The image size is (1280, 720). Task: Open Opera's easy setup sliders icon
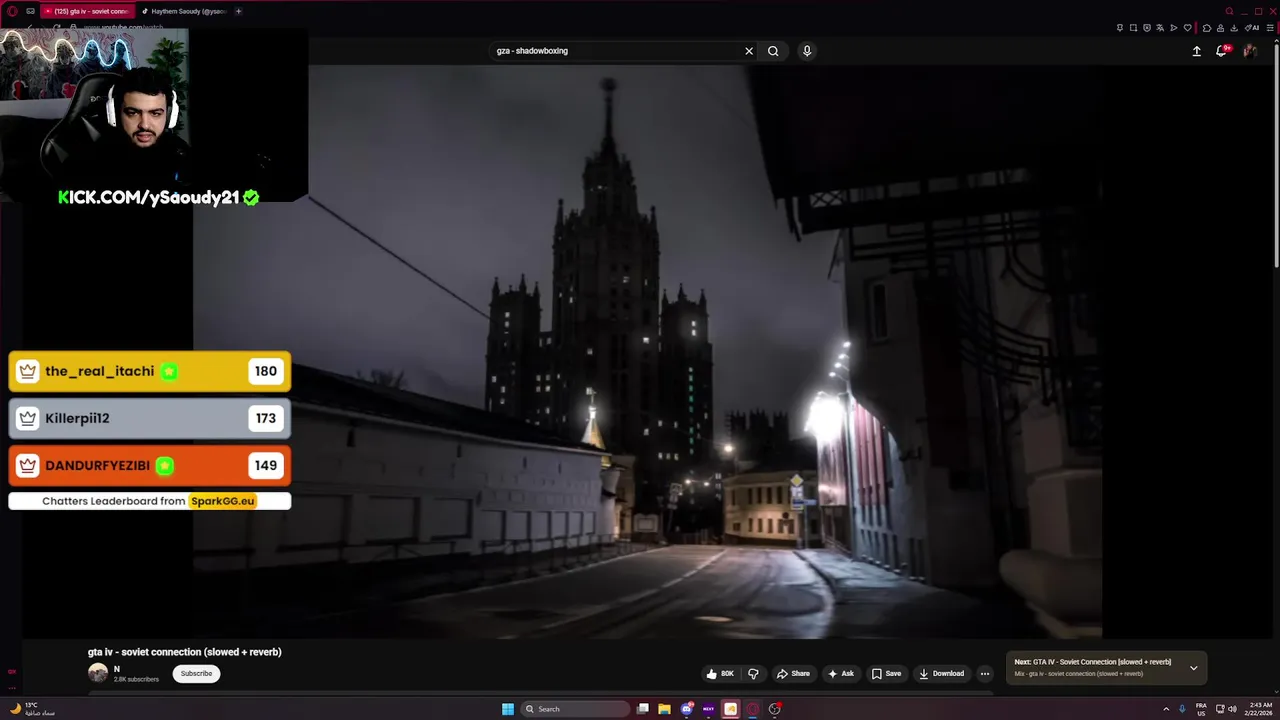(x=1270, y=28)
